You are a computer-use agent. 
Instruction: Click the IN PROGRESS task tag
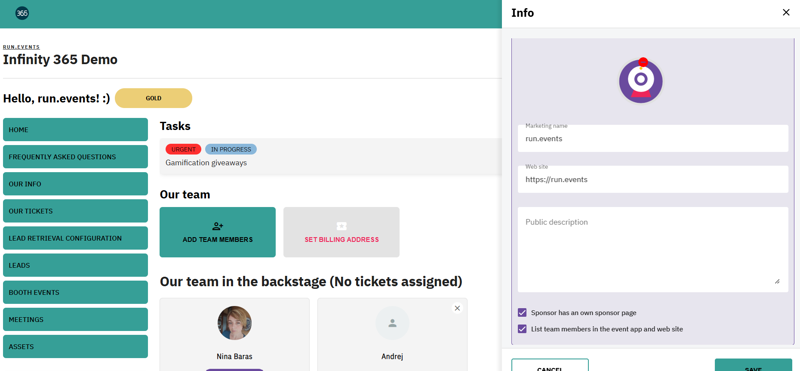[x=231, y=150]
